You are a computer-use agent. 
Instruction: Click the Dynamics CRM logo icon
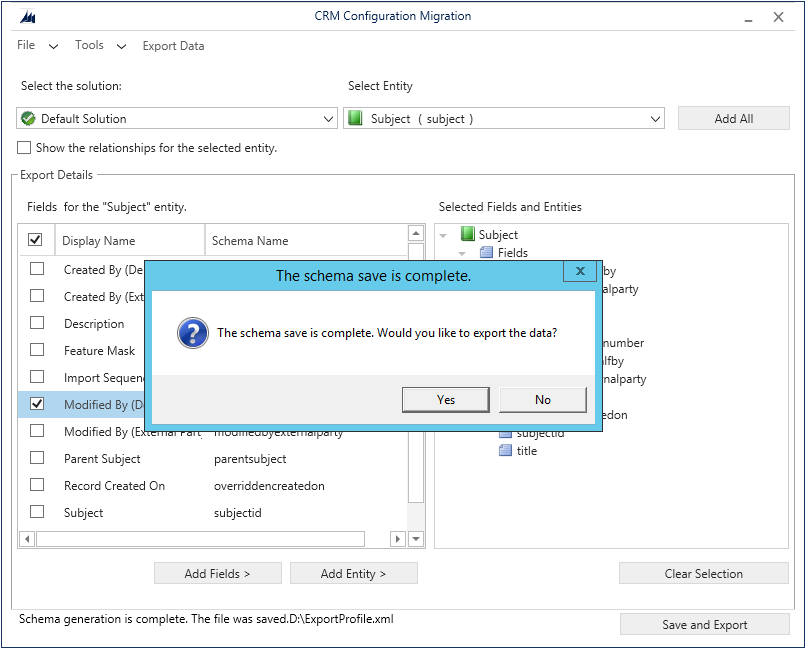pyautogui.click(x=28, y=17)
